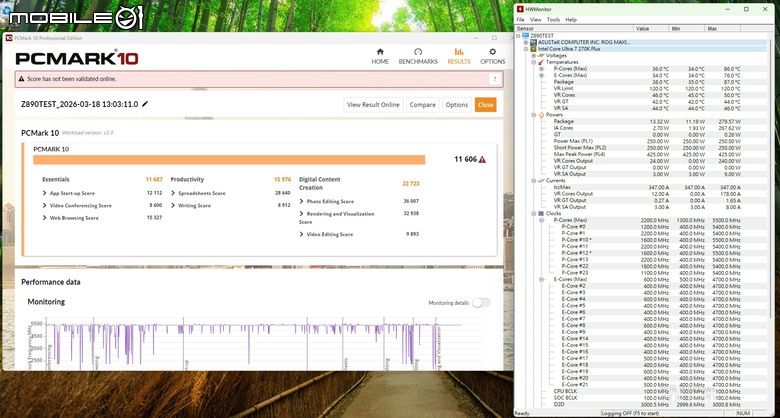This screenshot has width=780, height=418.
Task: Collapse the Clocks node in HWMonitor
Action: [534, 213]
